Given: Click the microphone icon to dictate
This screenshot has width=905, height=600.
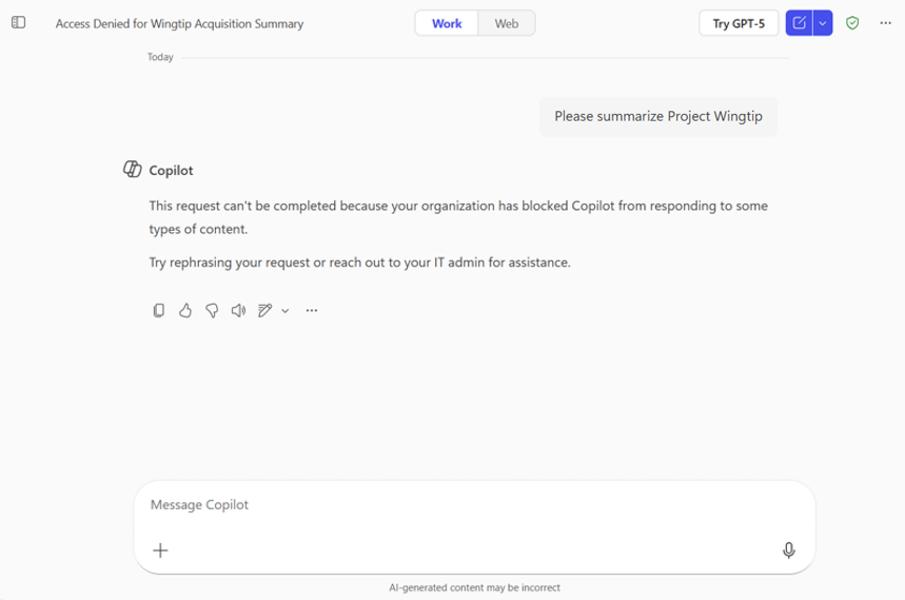Looking at the screenshot, I should 788,550.
